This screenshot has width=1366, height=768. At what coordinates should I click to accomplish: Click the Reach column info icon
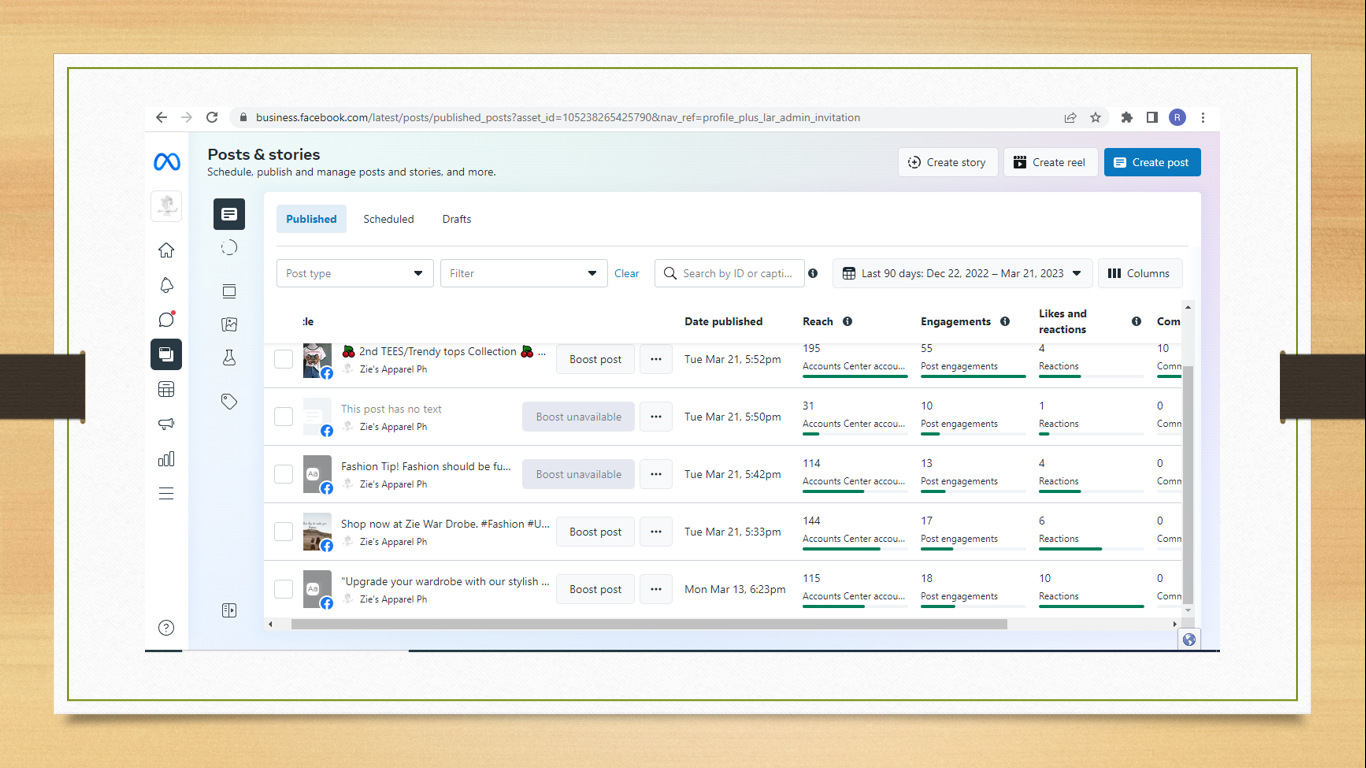[847, 322]
